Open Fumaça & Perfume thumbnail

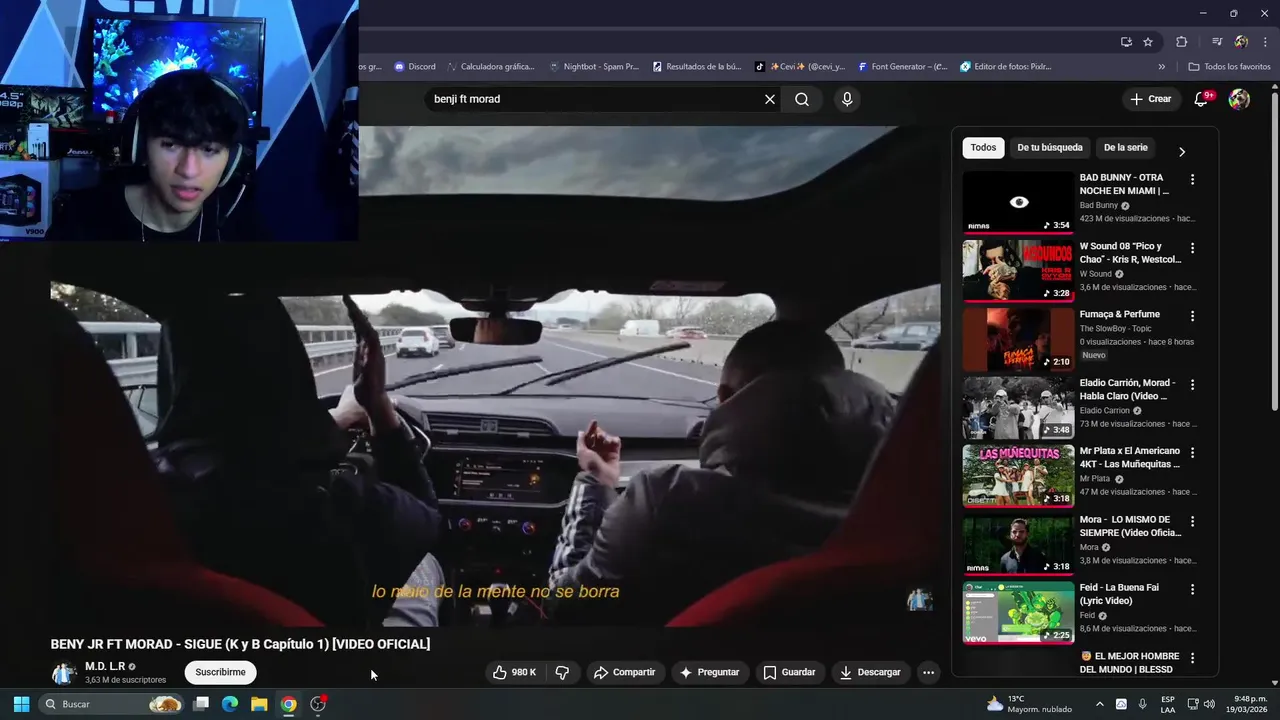tap(1018, 339)
